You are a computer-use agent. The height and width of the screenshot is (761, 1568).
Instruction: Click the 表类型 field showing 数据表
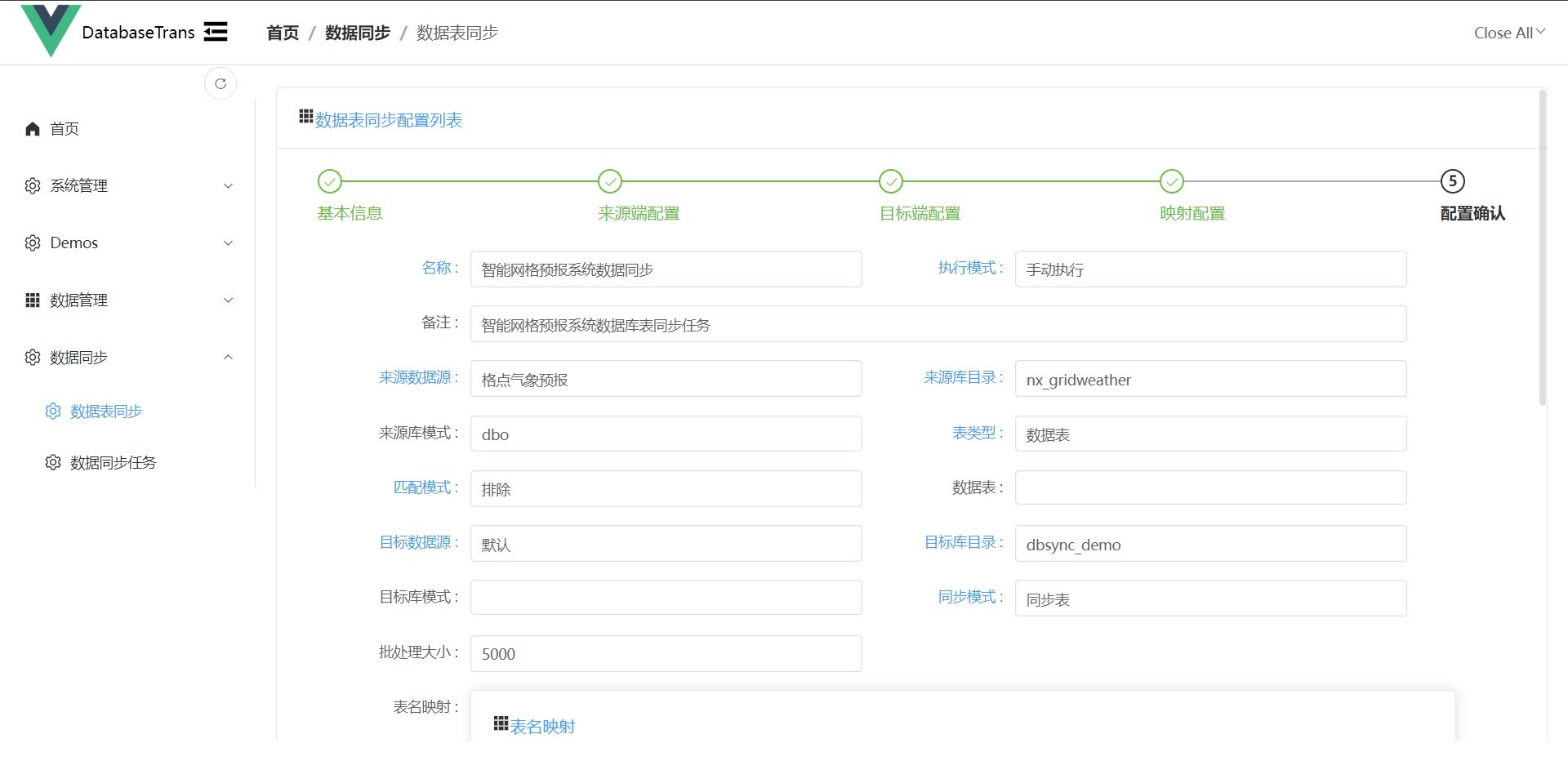pos(1211,434)
